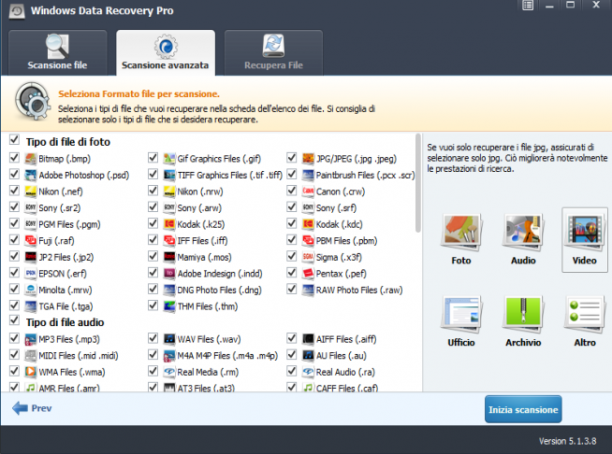Click the Minolta (.mrw) icon
This screenshot has height=454, width=612.
click(30, 290)
